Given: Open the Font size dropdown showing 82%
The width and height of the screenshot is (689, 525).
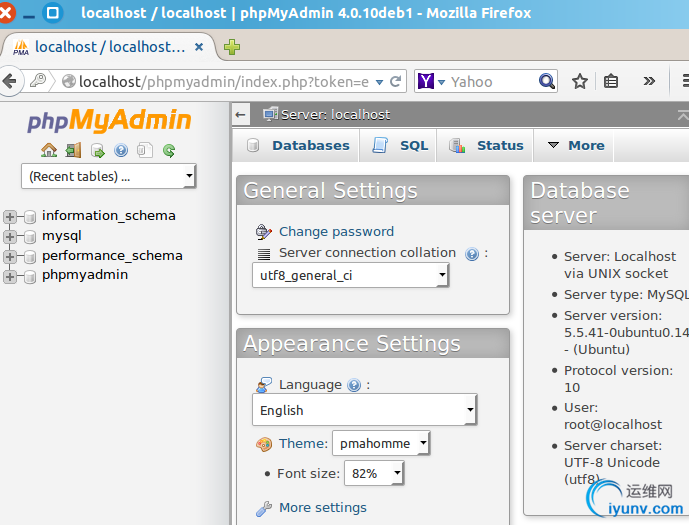Looking at the screenshot, I should click(374, 473).
